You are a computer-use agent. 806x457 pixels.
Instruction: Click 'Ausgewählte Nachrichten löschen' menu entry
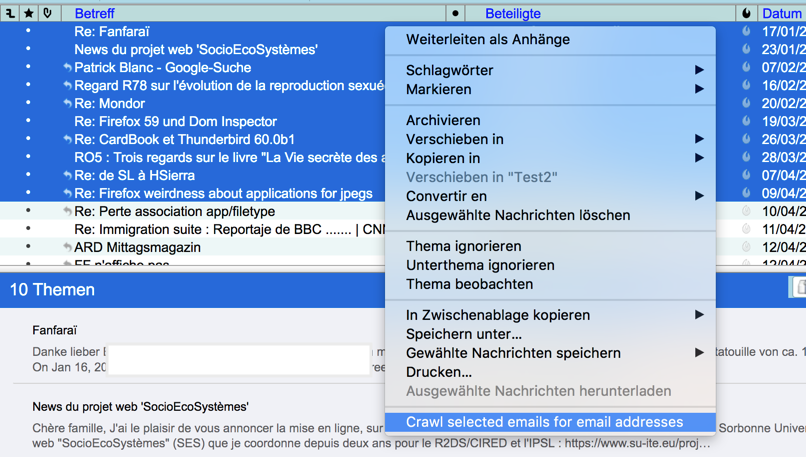517,215
